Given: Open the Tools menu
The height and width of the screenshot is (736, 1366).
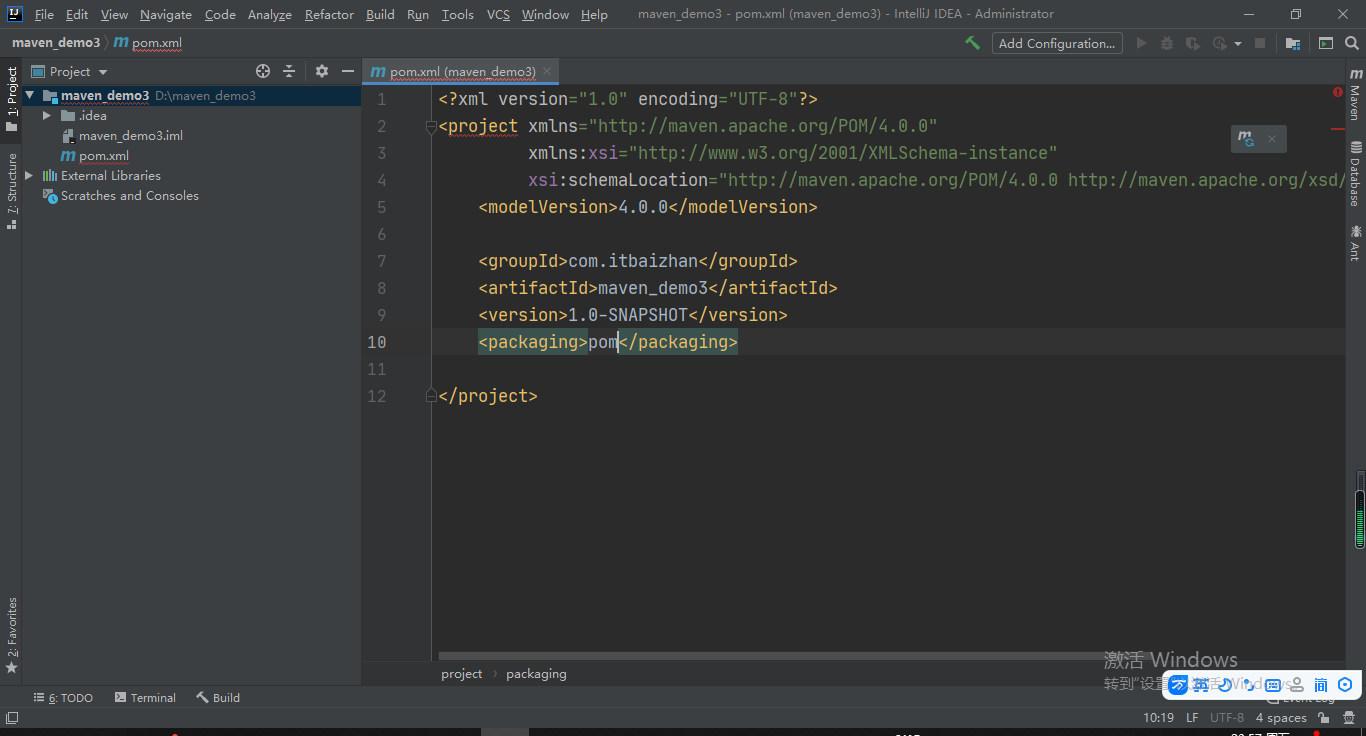Looking at the screenshot, I should (458, 14).
